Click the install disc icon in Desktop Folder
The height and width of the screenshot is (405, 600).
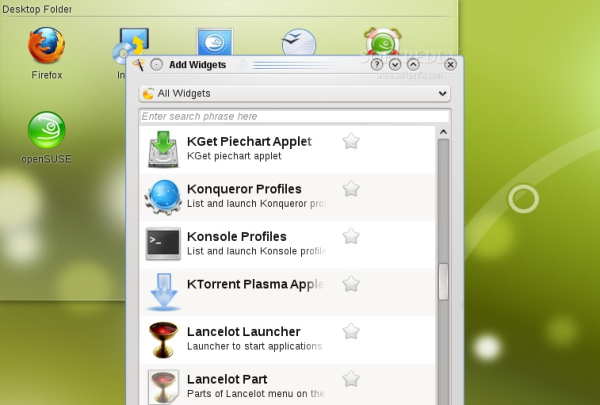click(131, 45)
